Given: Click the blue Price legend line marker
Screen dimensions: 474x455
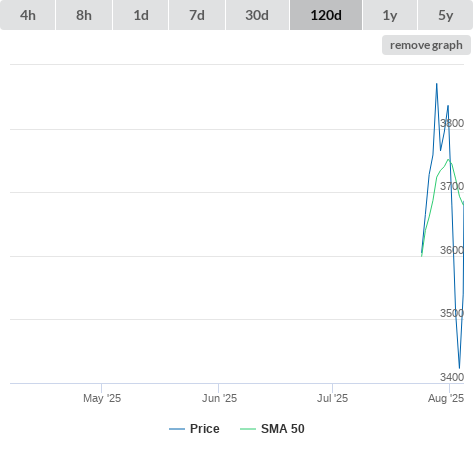Looking at the screenshot, I should coord(177,429).
